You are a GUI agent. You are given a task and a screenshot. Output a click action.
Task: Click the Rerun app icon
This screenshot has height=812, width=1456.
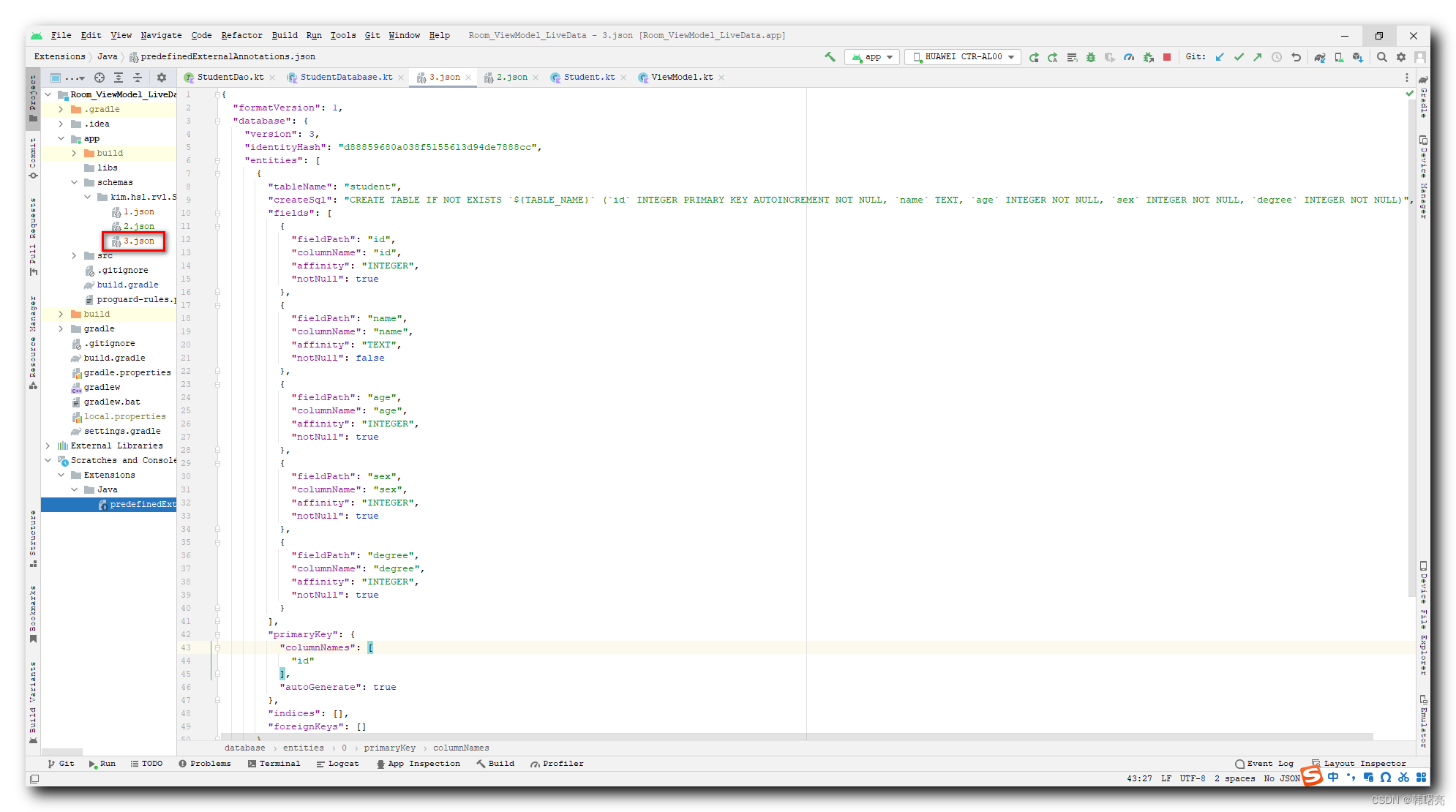click(x=1034, y=57)
